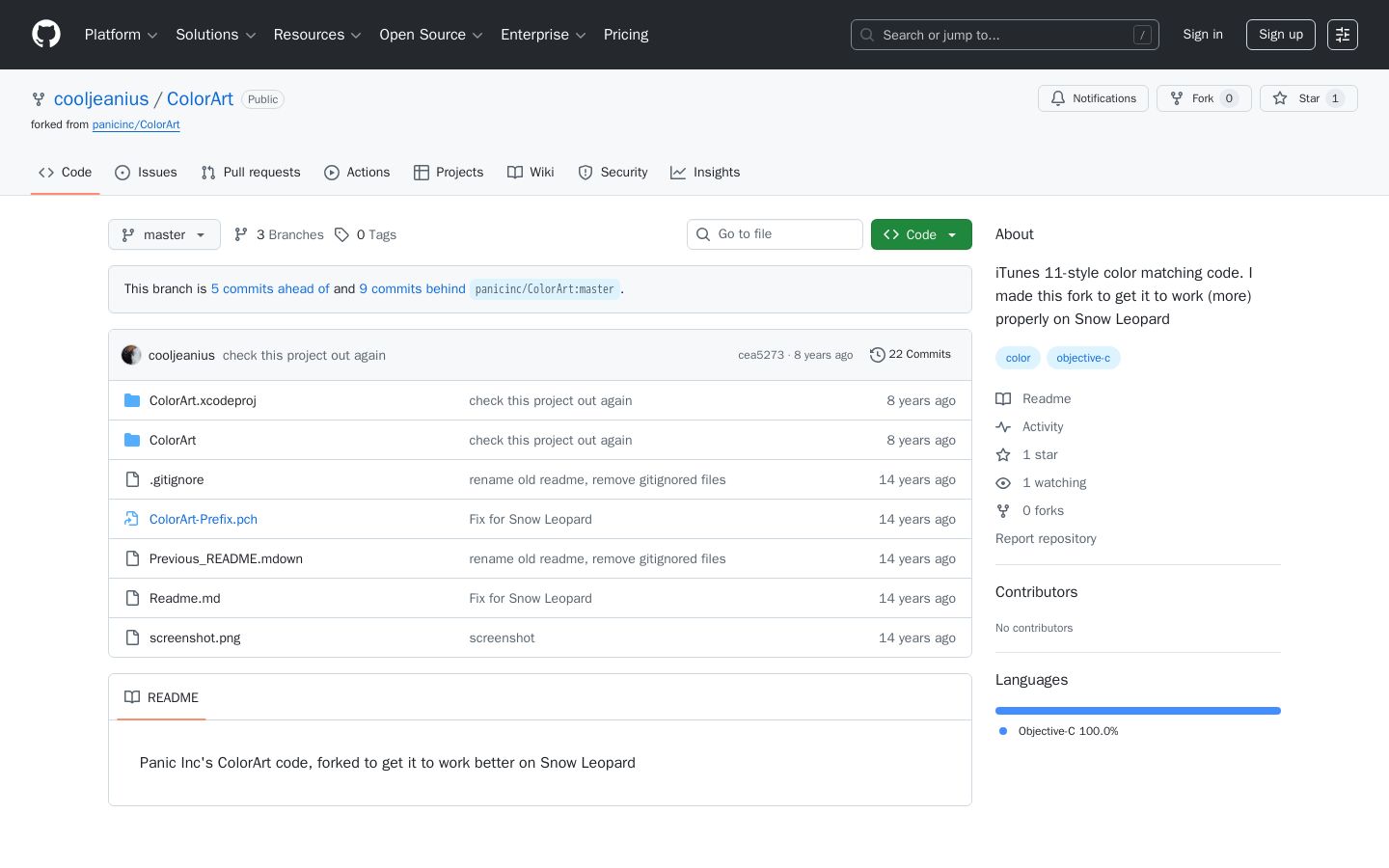Image resolution: width=1389 pixels, height=868 pixels.
Task: Click the forked repository icon before cooljeanius
Action: (x=39, y=99)
